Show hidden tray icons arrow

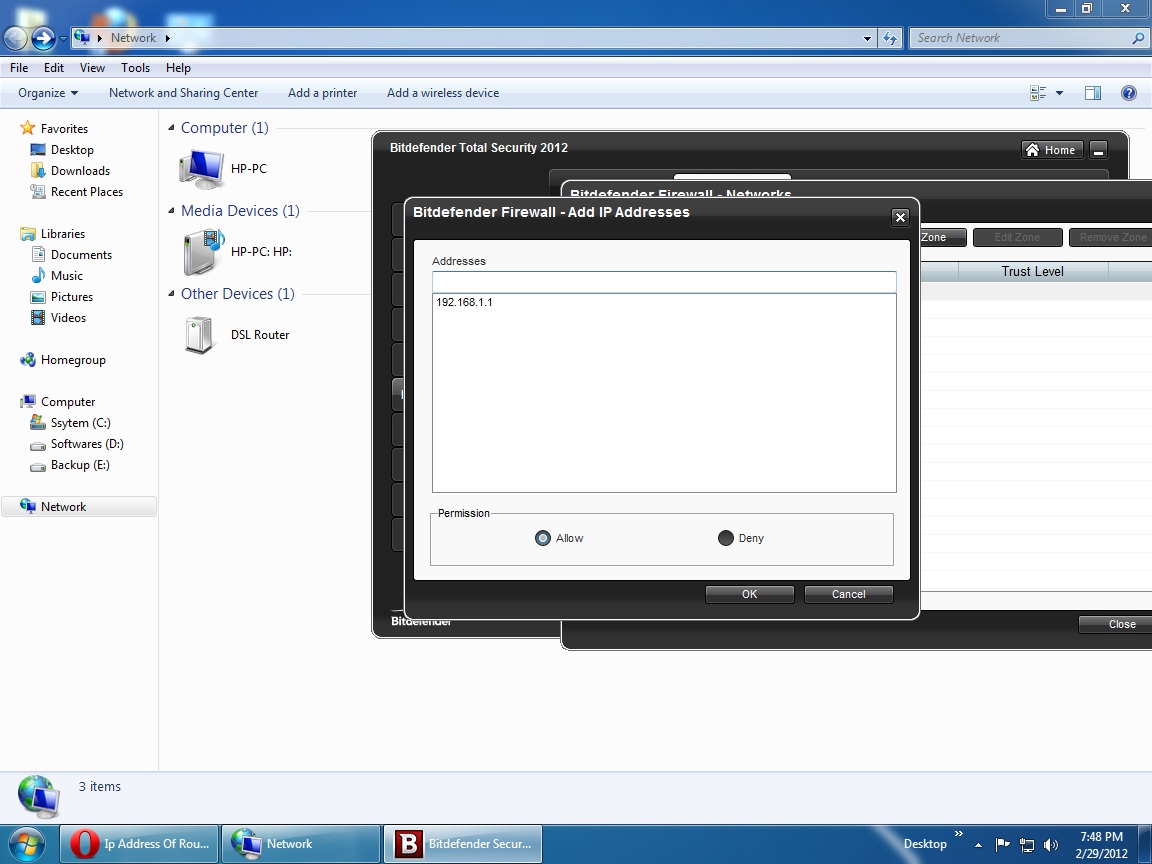978,845
